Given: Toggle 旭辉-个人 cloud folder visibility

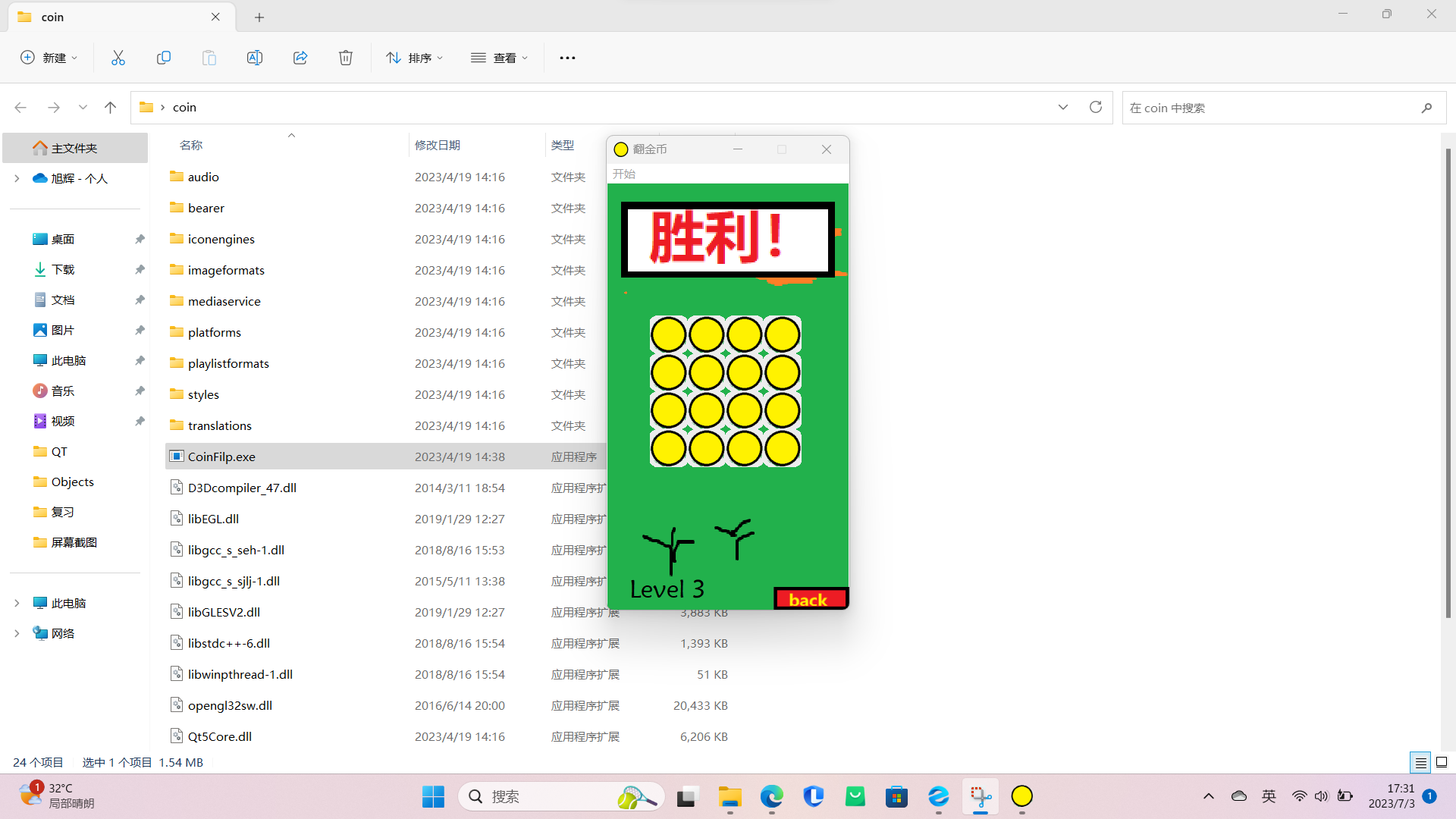Looking at the screenshot, I should (x=16, y=177).
